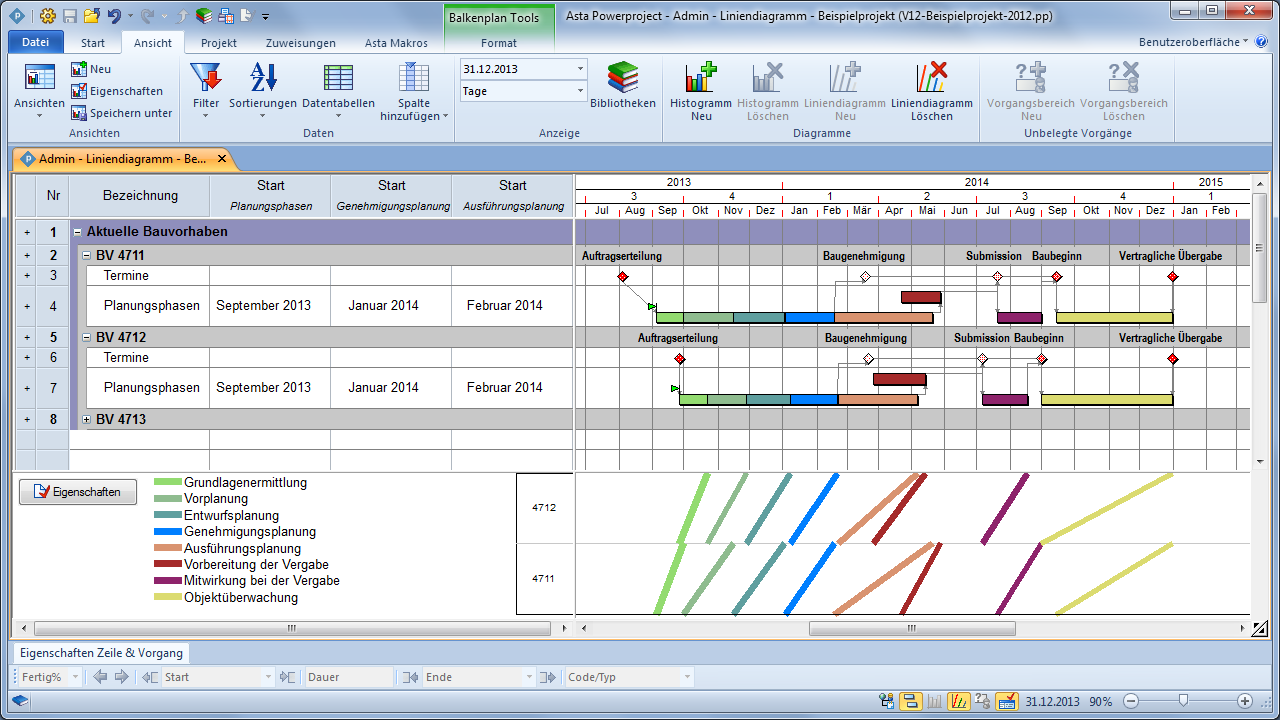The height and width of the screenshot is (720, 1280).
Task: Click row 7 Februar 2014 cell
Action: [x=513, y=388]
